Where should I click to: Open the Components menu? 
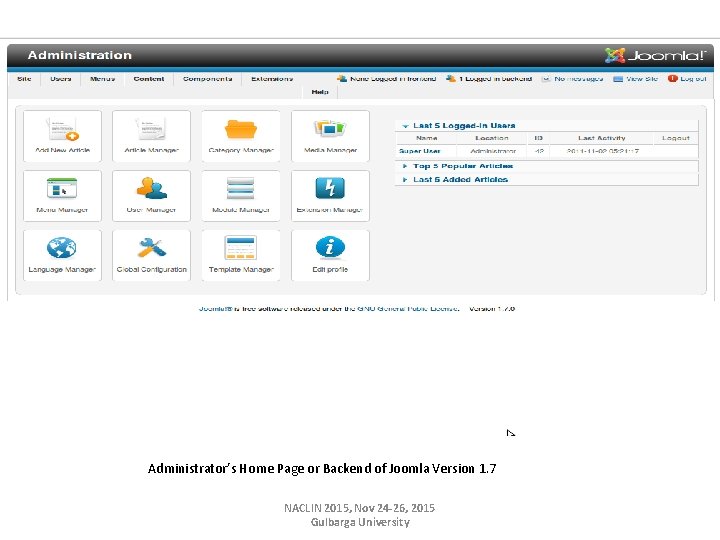click(x=208, y=79)
